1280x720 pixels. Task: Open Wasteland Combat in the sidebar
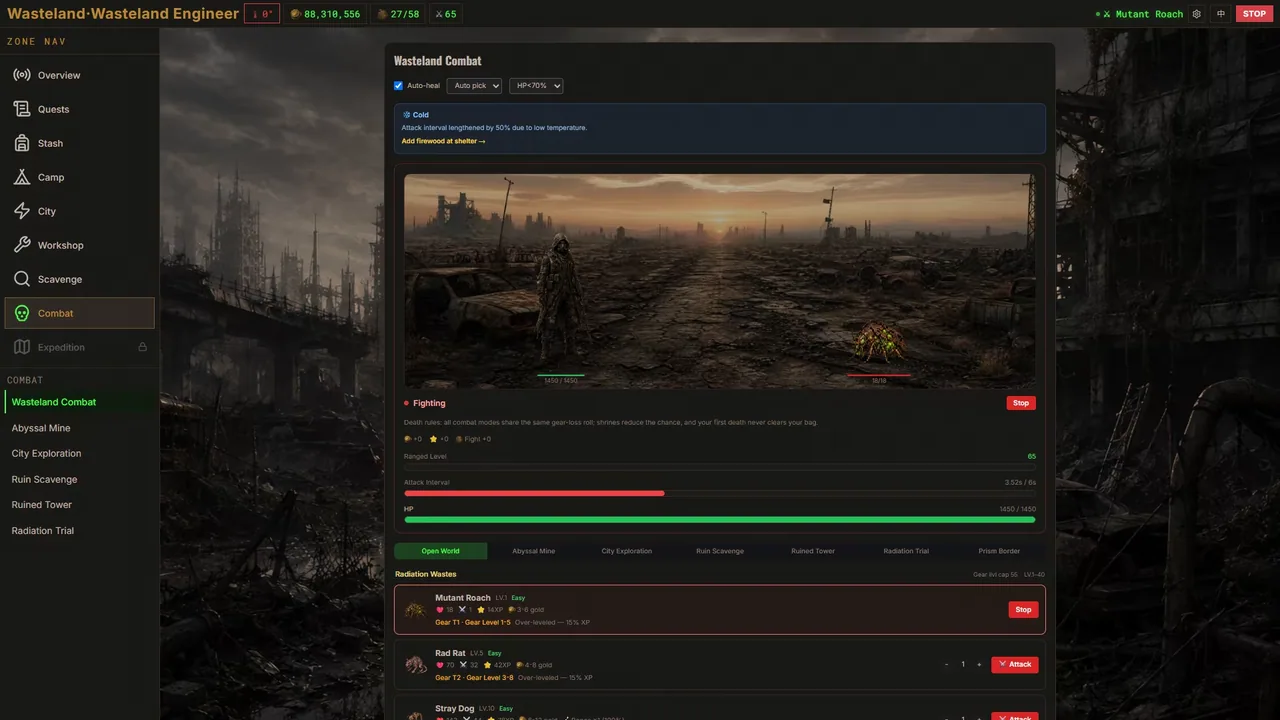[x=81, y=402]
